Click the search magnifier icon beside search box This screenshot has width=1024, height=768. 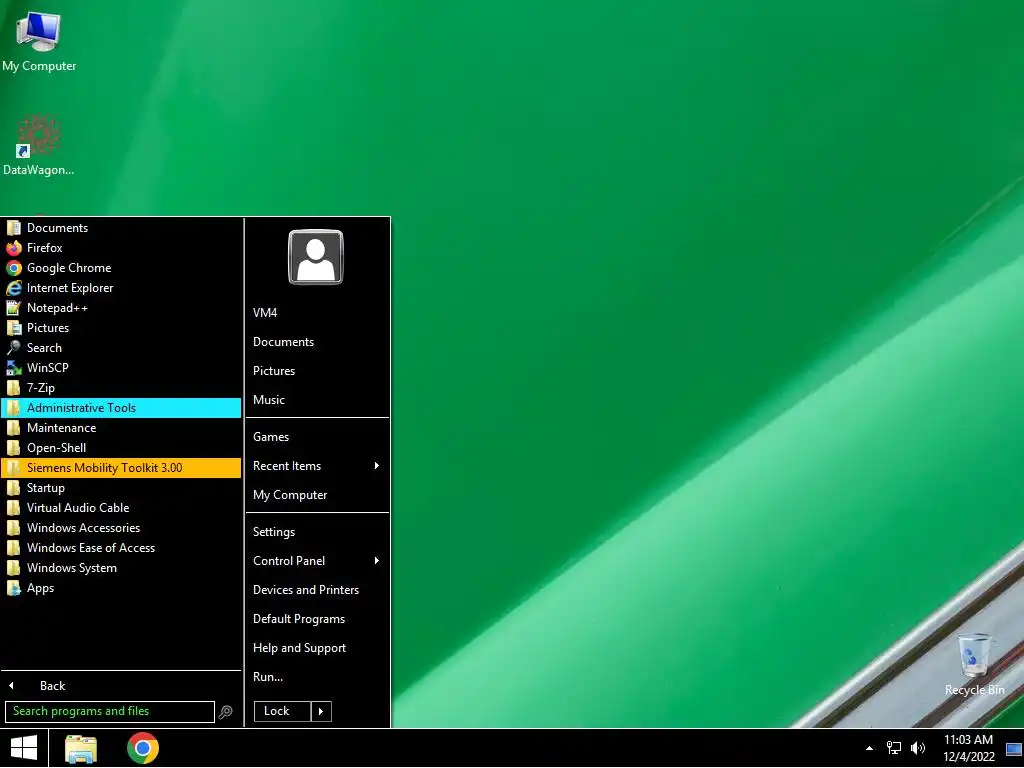[226, 712]
